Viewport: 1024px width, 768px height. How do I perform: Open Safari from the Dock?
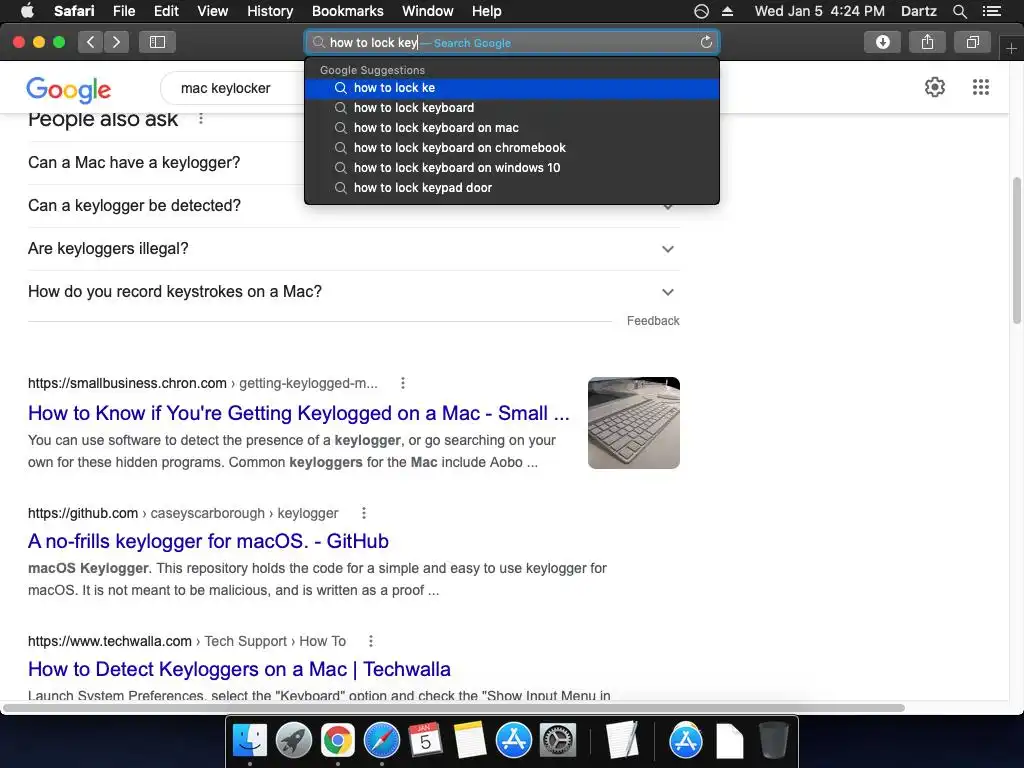pyautogui.click(x=381, y=740)
